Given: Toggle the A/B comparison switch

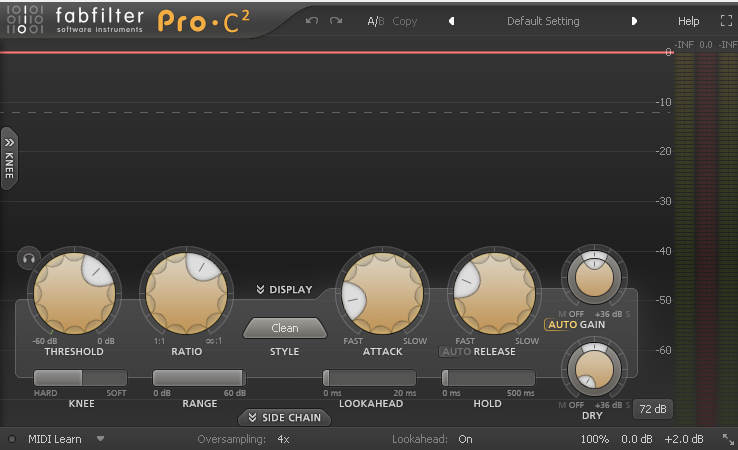Looking at the screenshot, I should tap(376, 21).
